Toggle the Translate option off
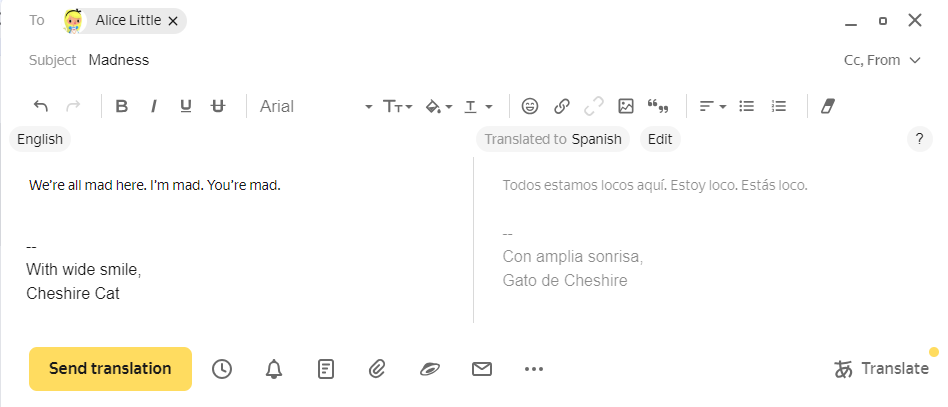The height and width of the screenshot is (407, 948). click(x=882, y=369)
